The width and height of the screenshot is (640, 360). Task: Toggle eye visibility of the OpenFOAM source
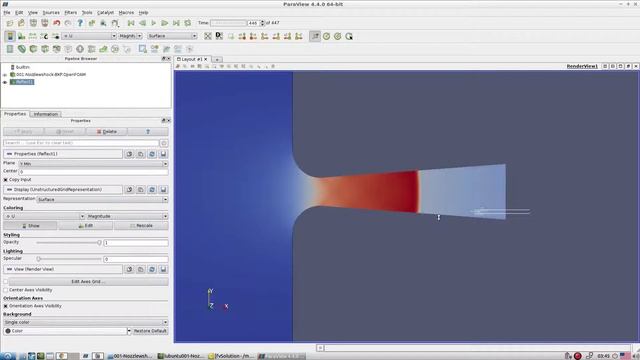point(5,75)
